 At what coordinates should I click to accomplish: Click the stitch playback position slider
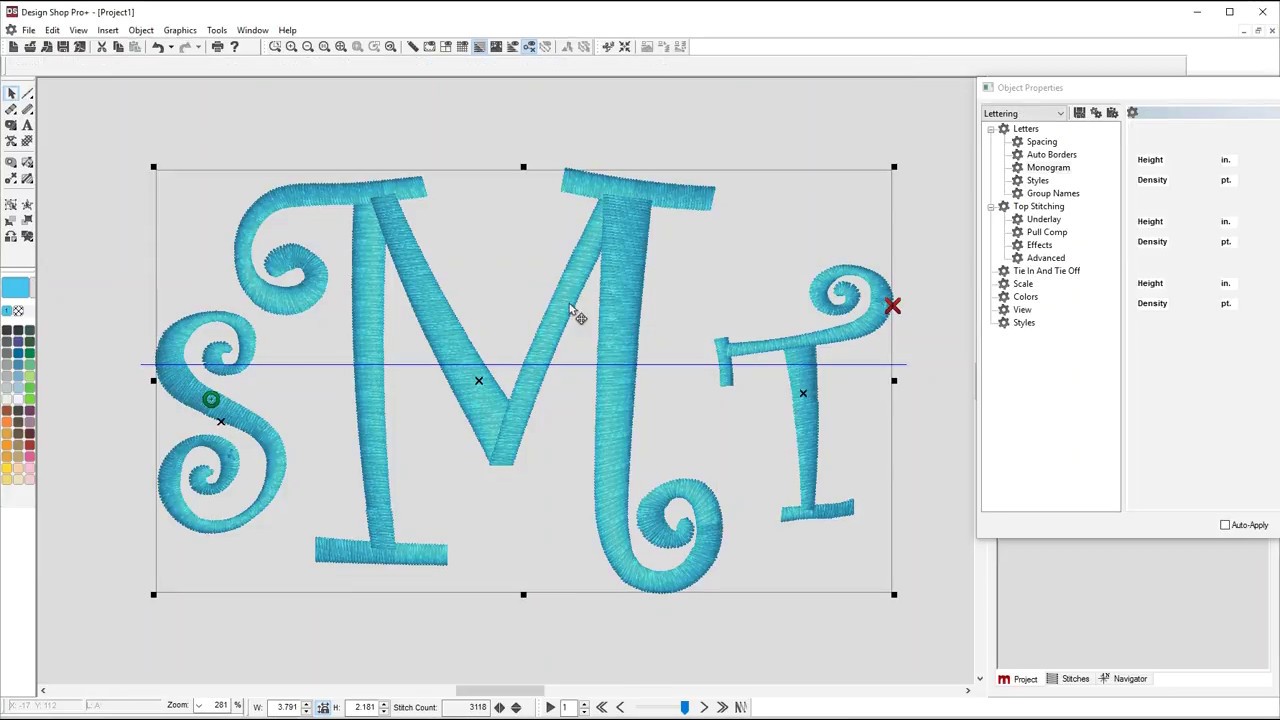[x=684, y=707]
